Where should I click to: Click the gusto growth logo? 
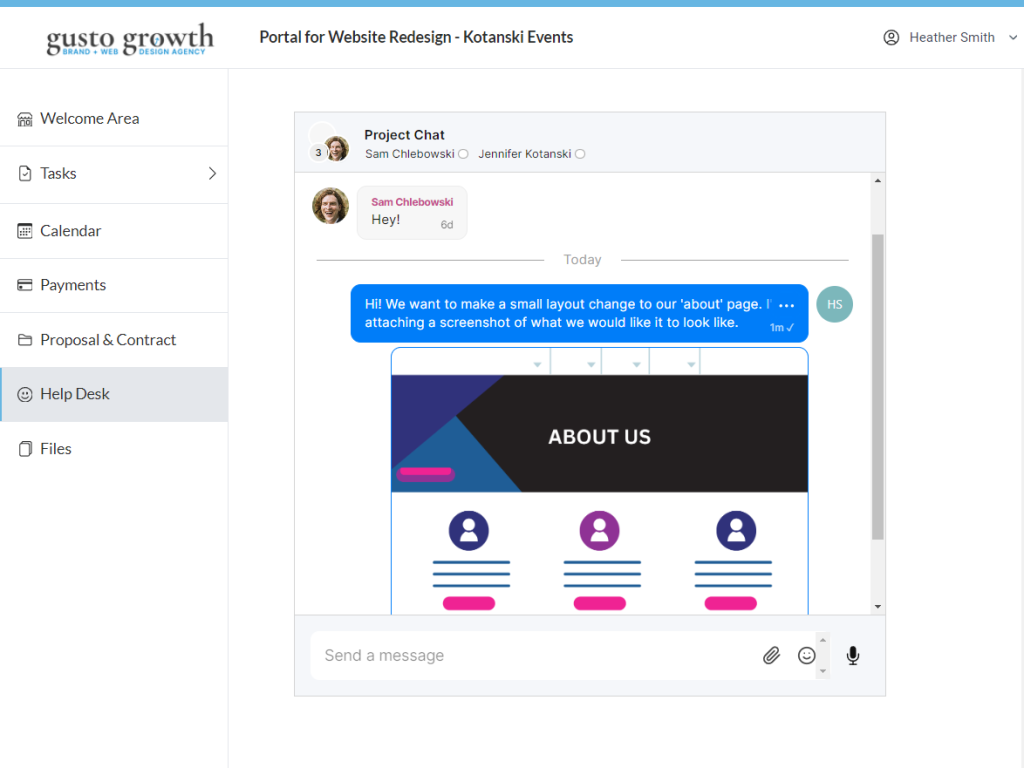coord(130,39)
